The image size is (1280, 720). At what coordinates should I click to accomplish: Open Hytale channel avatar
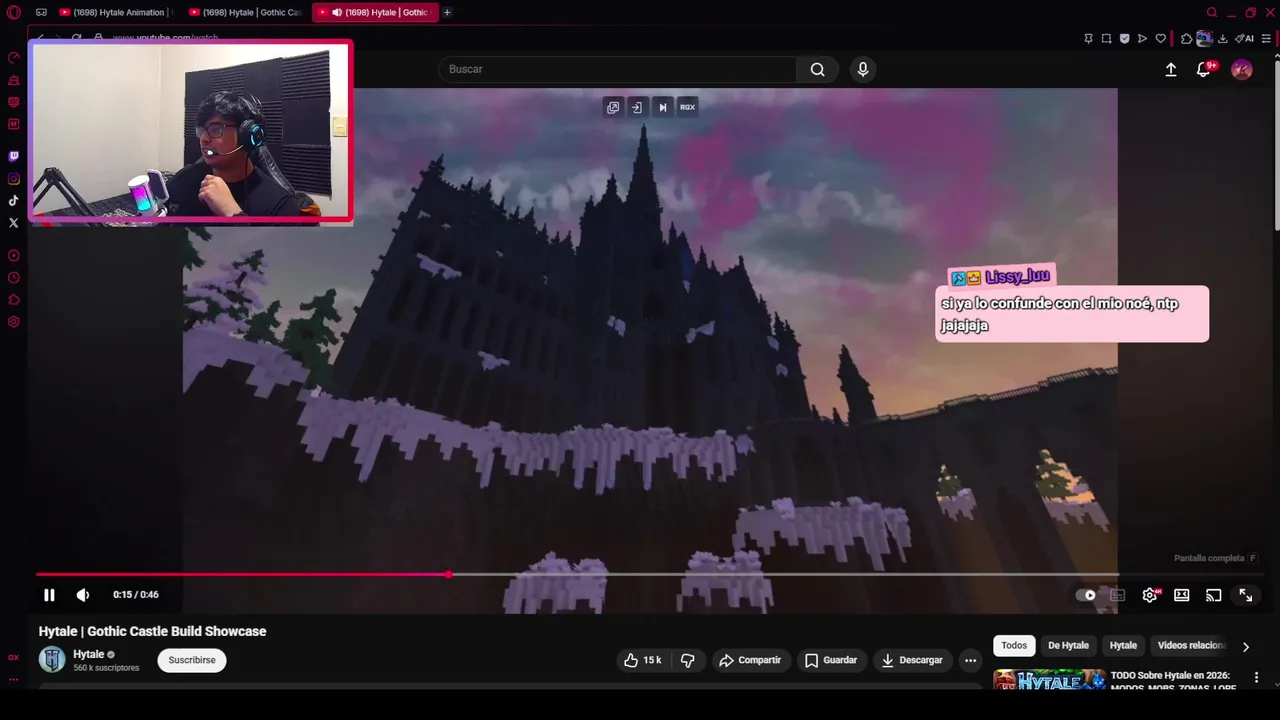pyautogui.click(x=52, y=659)
